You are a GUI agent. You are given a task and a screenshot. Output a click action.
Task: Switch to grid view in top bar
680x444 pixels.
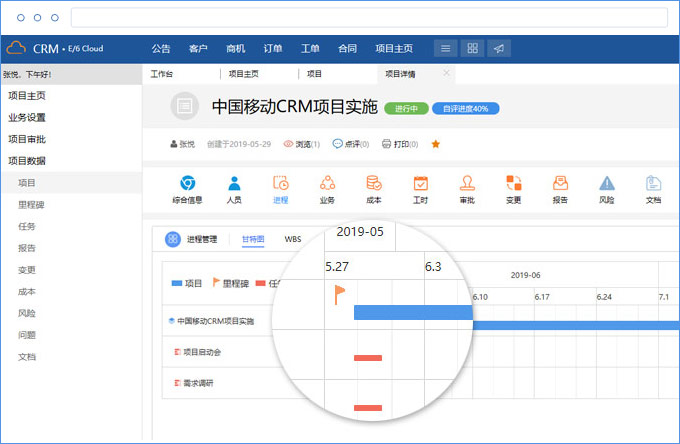click(472, 48)
